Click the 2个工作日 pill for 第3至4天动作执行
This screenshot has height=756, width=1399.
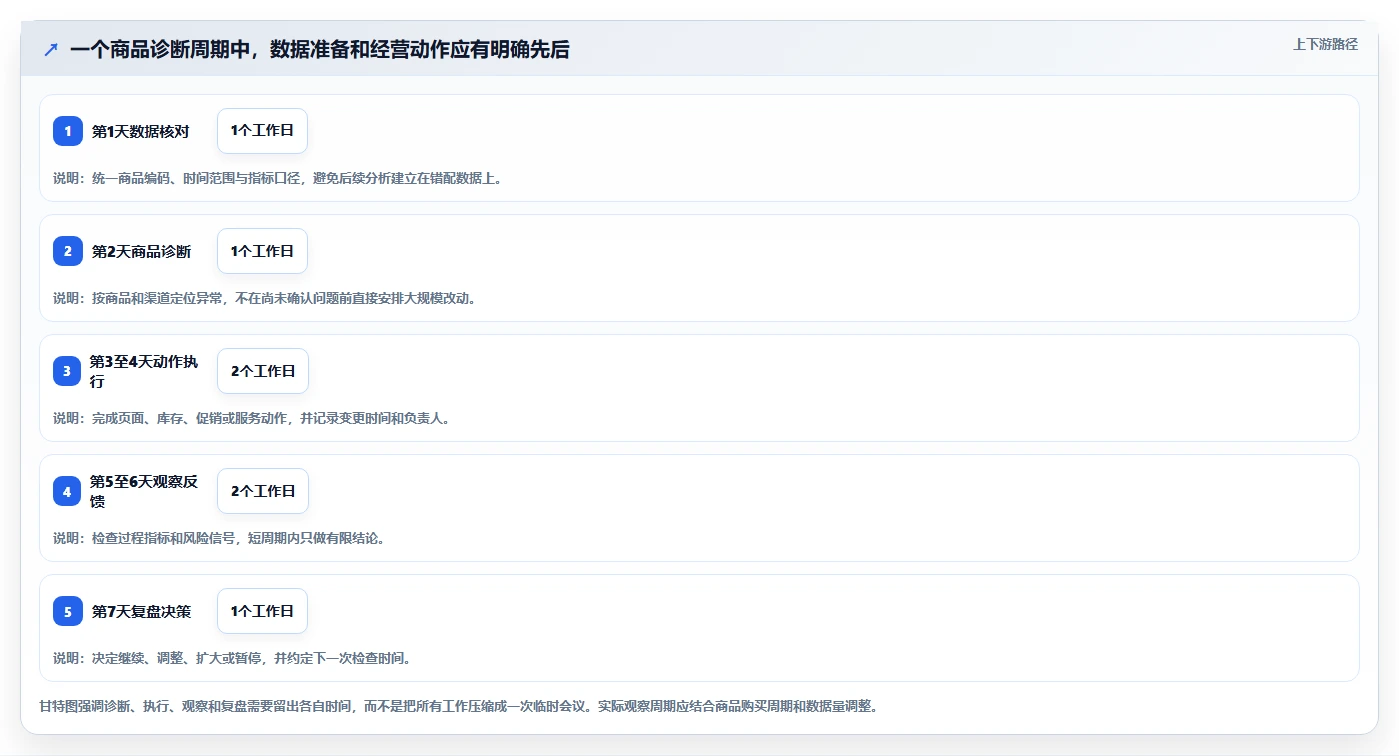[263, 371]
